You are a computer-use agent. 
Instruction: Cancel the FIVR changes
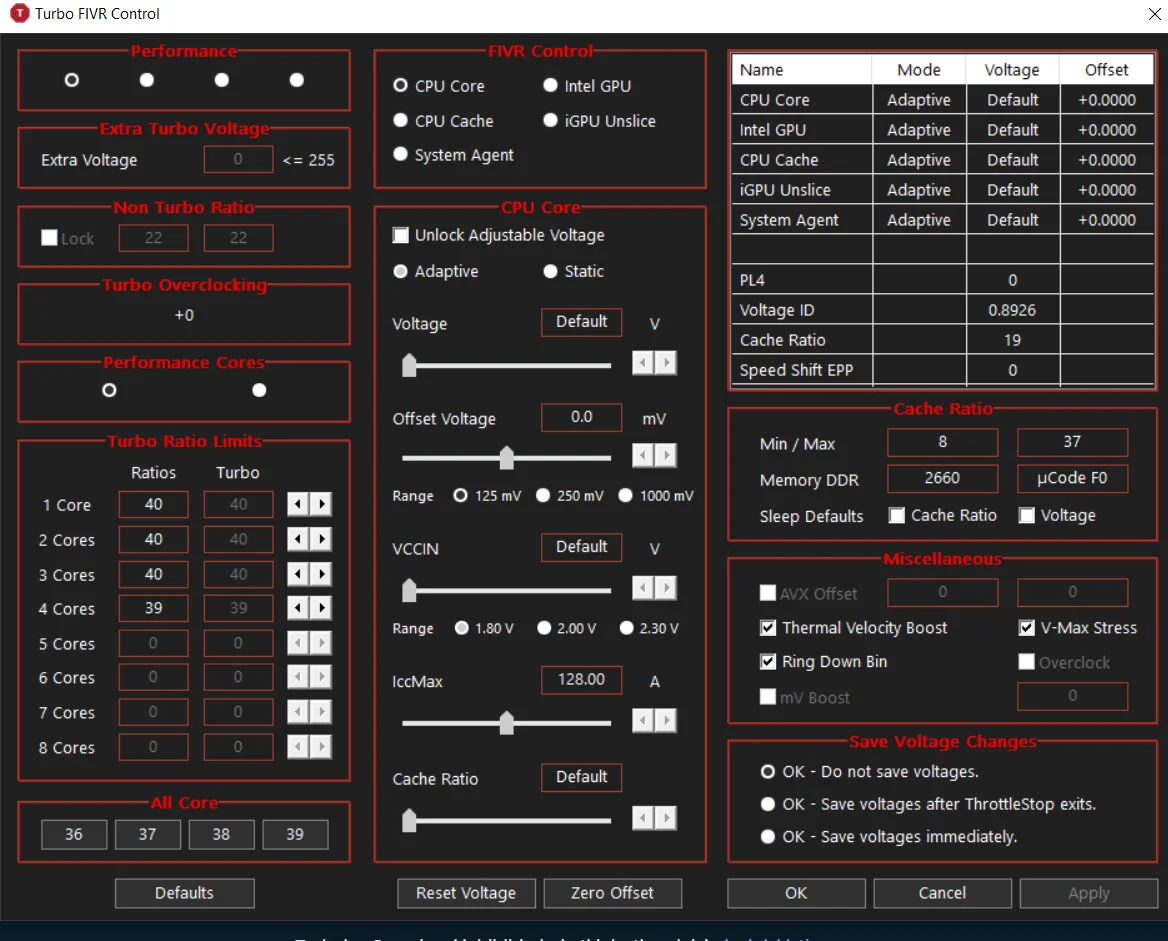(942, 893)
